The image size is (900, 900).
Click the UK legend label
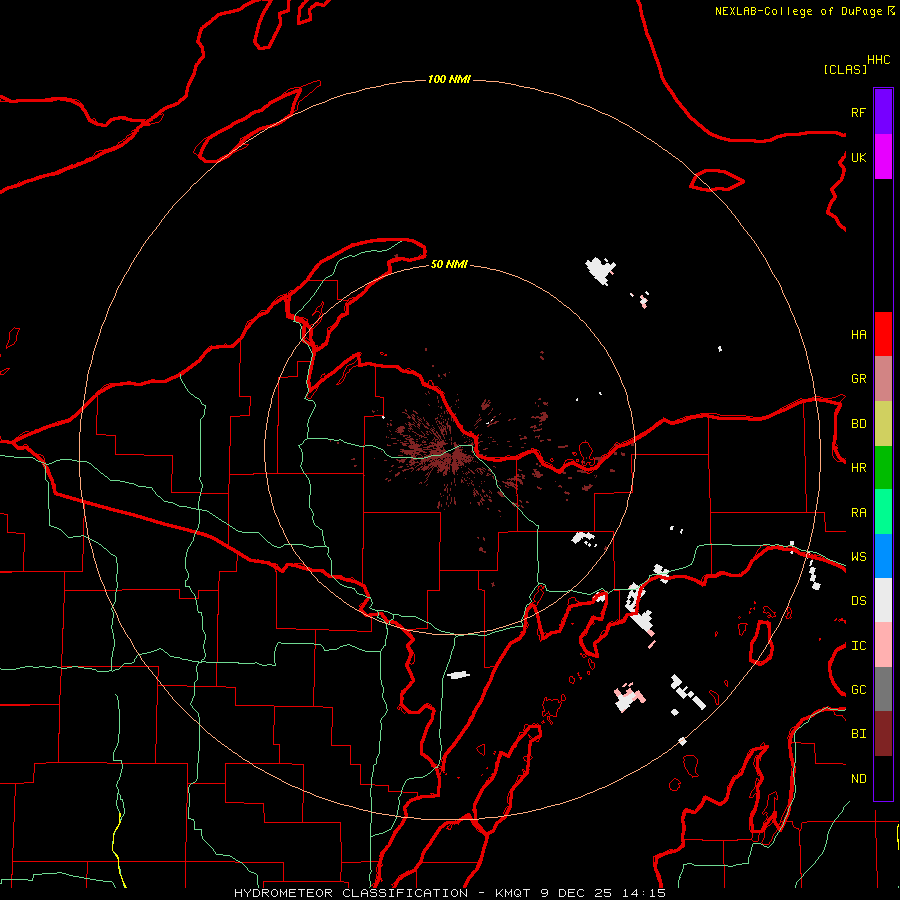858,157
